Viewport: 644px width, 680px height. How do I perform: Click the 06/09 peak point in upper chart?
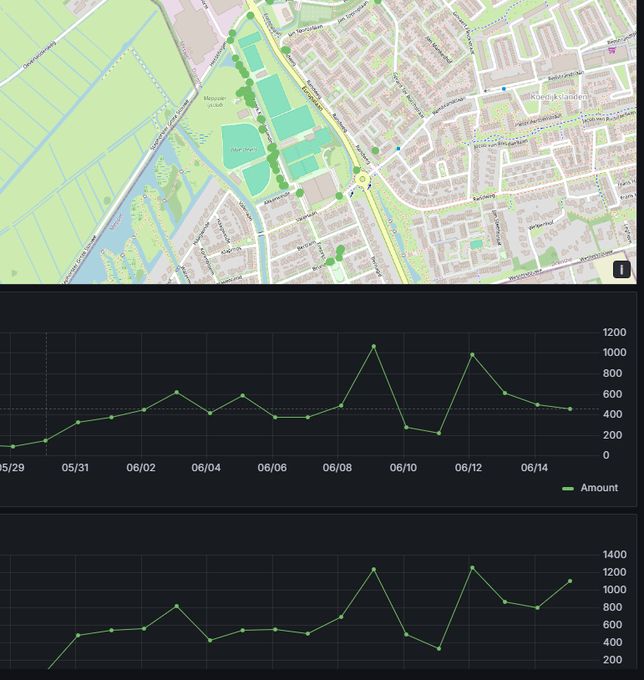(x=374, y=347)
